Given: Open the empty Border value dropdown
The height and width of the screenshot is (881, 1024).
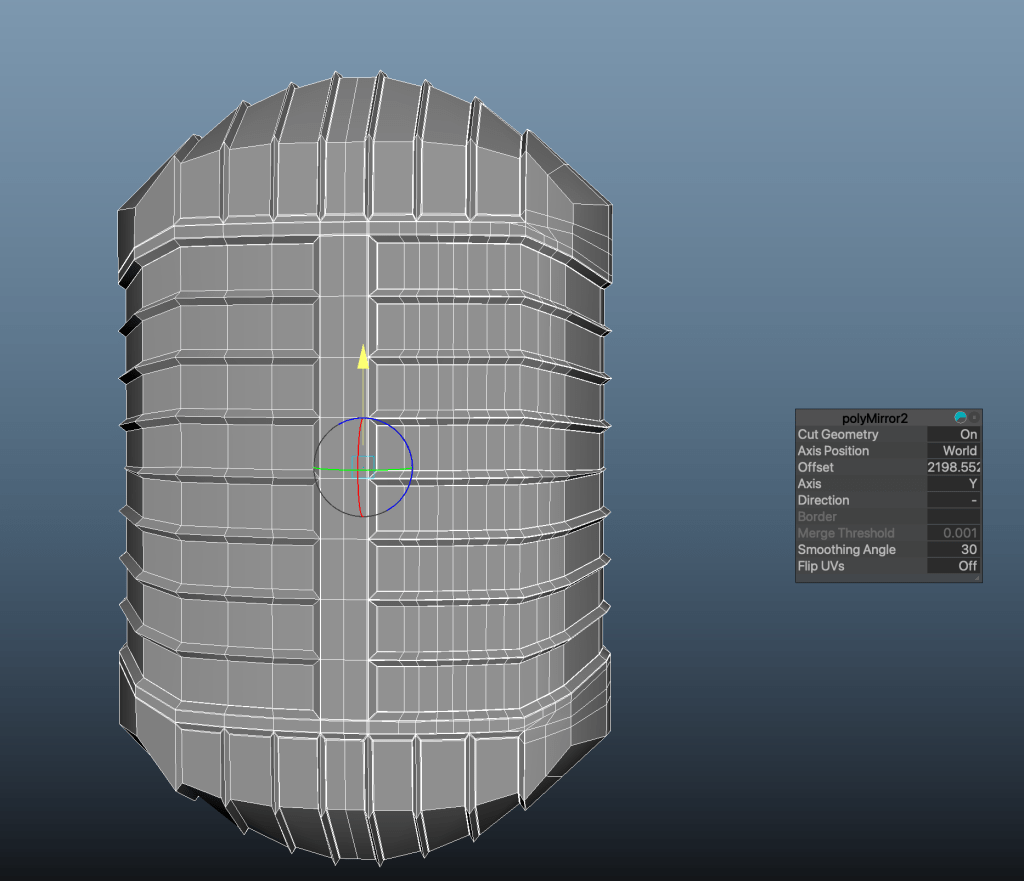Looking at the screenshot, I should [954, 517].
